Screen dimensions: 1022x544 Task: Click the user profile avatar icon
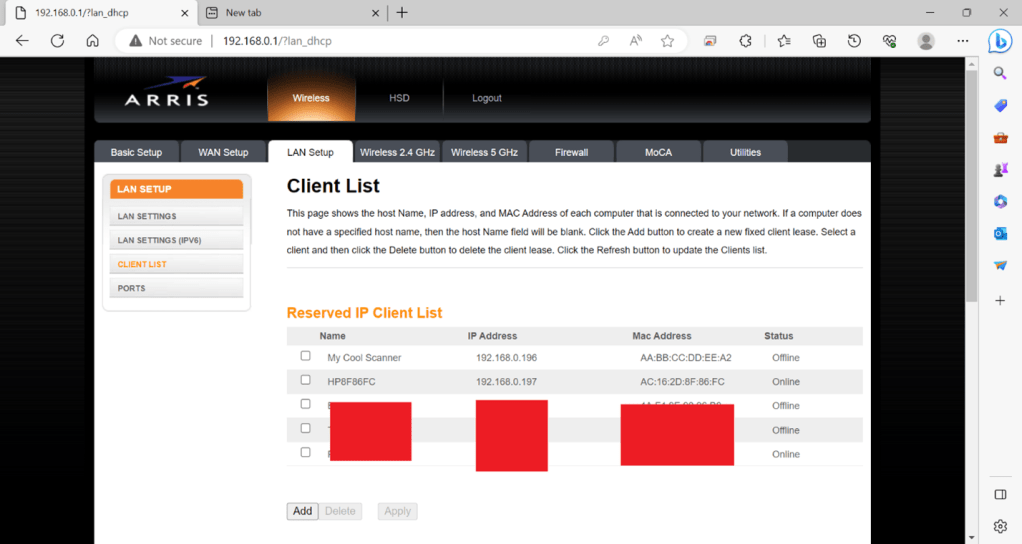tap(926, 41)
